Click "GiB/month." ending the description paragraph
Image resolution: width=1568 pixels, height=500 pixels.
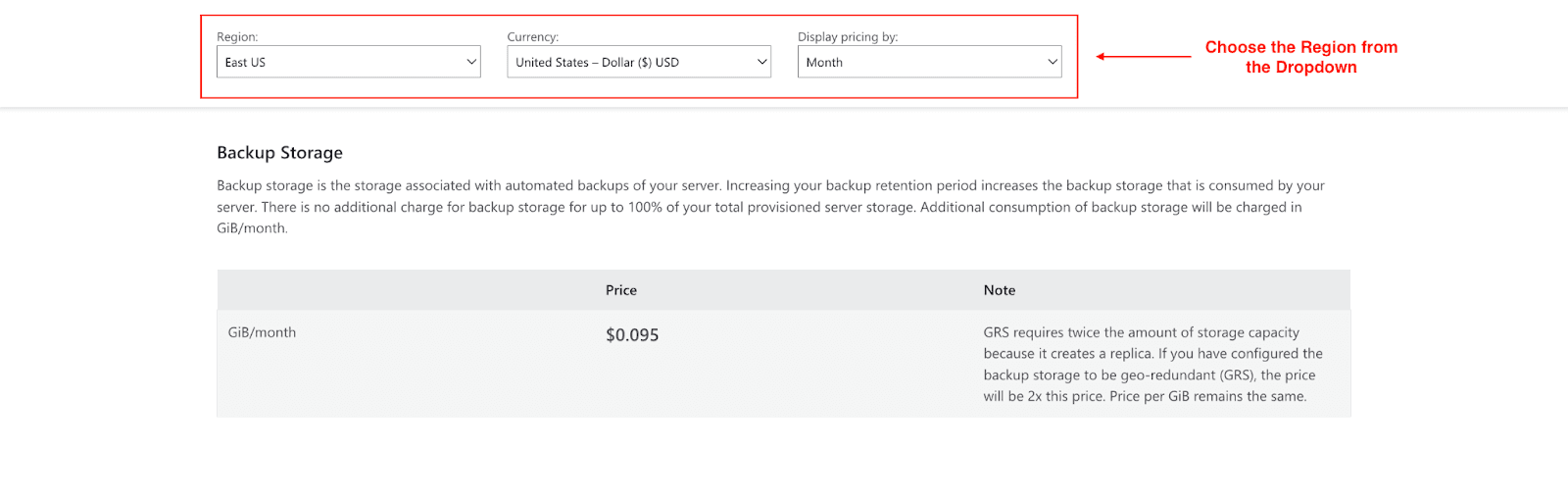click(x=252, y=228)
